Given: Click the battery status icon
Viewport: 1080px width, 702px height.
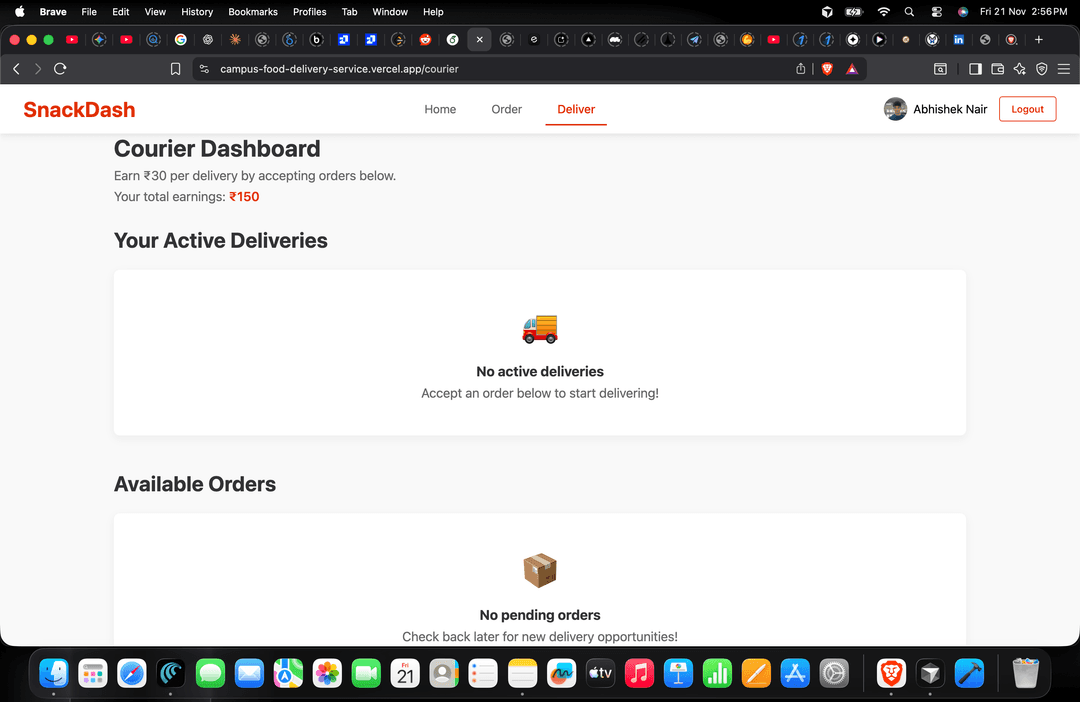Looking at the screenshot, I should point(854,12).
